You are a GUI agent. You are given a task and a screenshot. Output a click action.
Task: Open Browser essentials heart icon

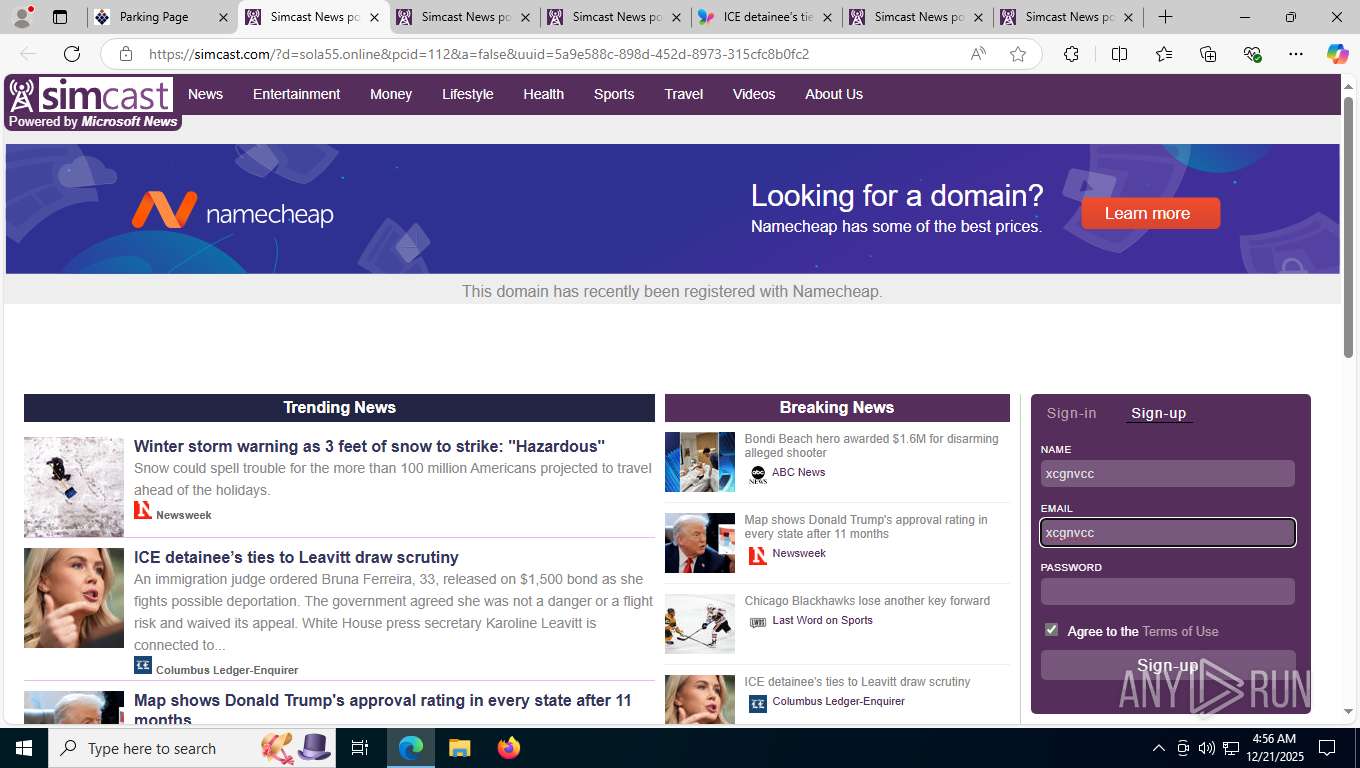1252,54
